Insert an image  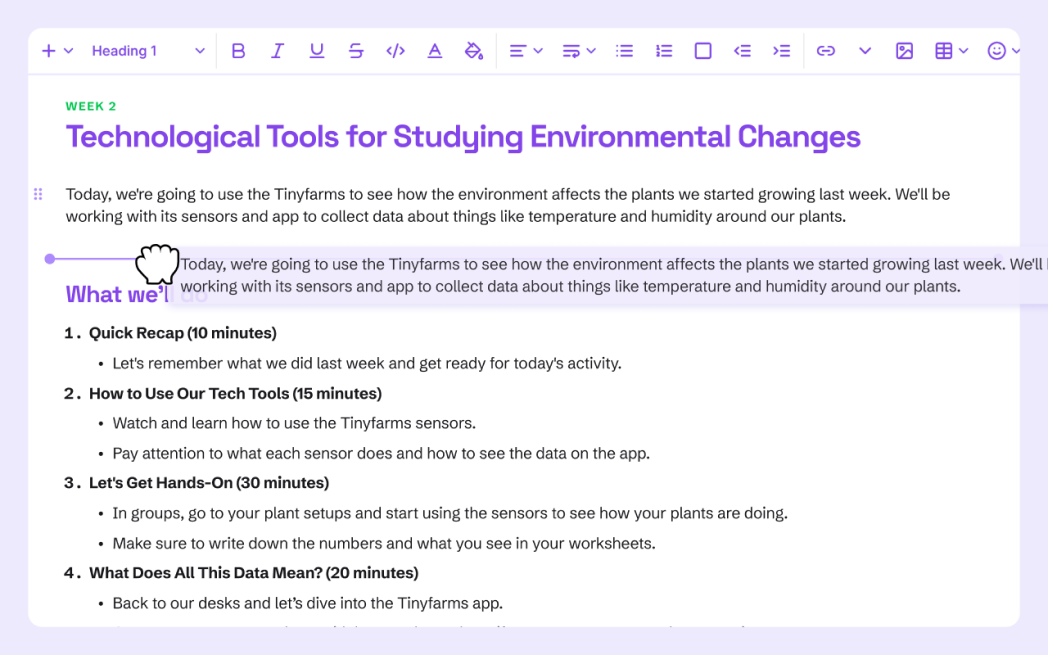tap(904, 50)
